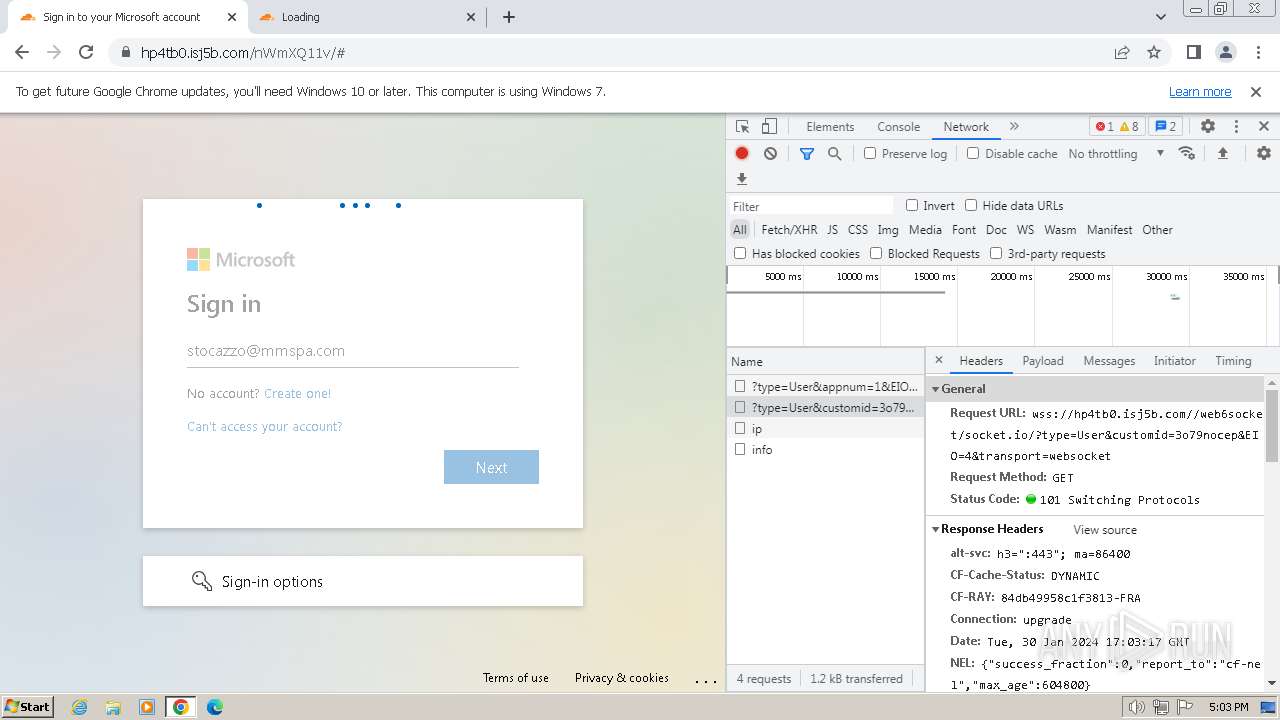Open network conditions wifi icon
This screenshot has width=1280, height=720.
click(1187, 153)
